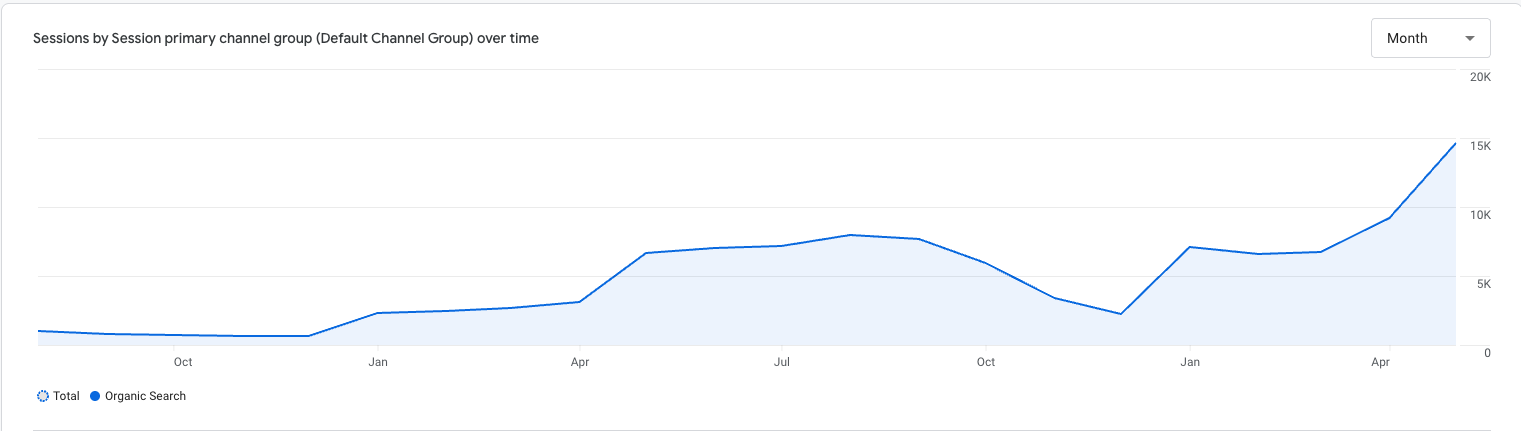
Task: Click the dropdown arrow next to Month
Action: pyautogui.click(x=1469, y=38)
